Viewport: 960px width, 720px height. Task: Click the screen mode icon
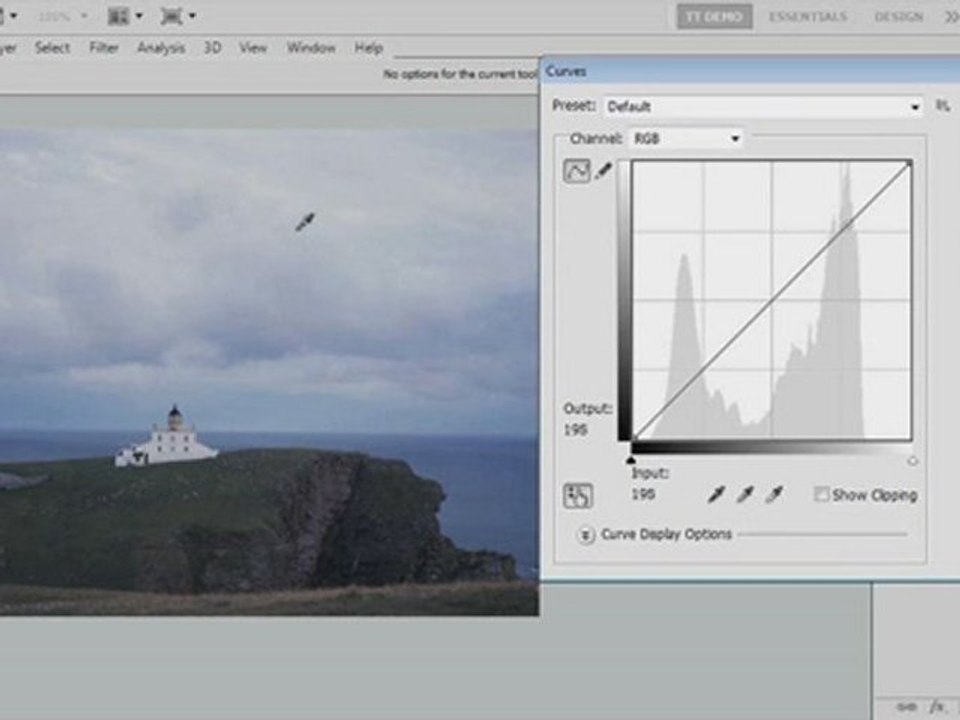171,16
